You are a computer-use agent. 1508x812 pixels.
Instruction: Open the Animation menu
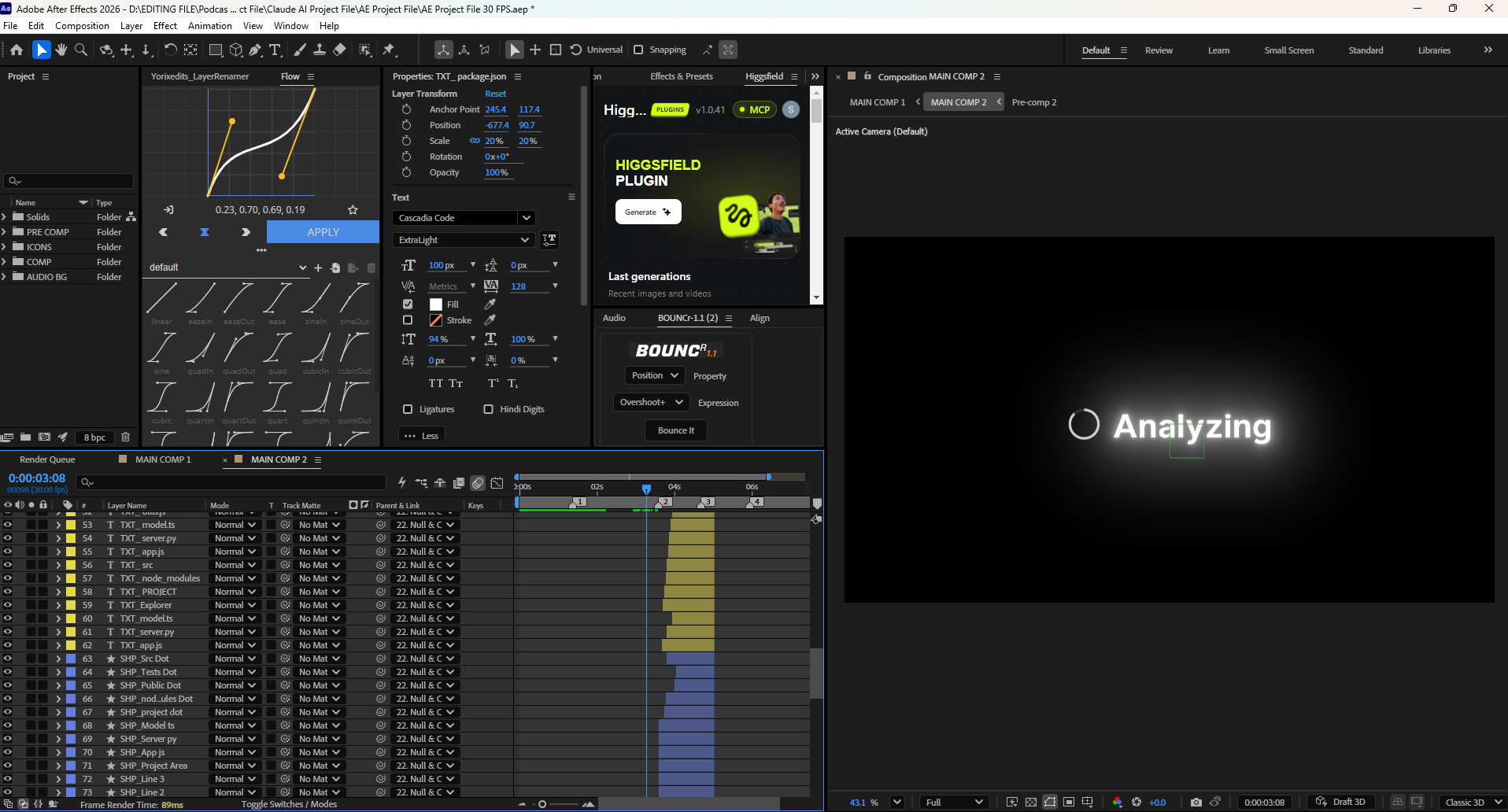[x=210, y=26]
